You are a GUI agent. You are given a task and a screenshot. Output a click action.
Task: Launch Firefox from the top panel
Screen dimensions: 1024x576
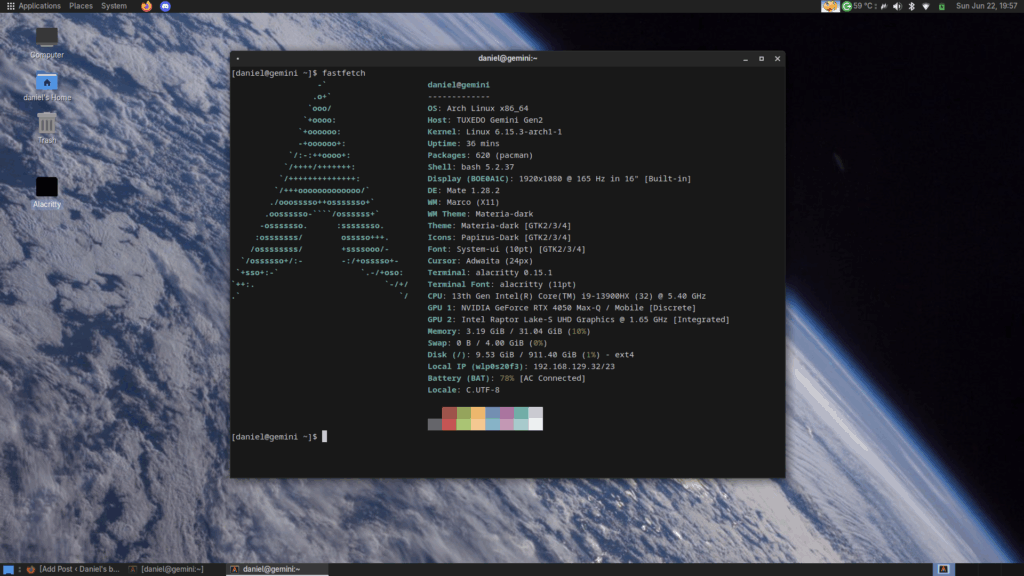146,6
